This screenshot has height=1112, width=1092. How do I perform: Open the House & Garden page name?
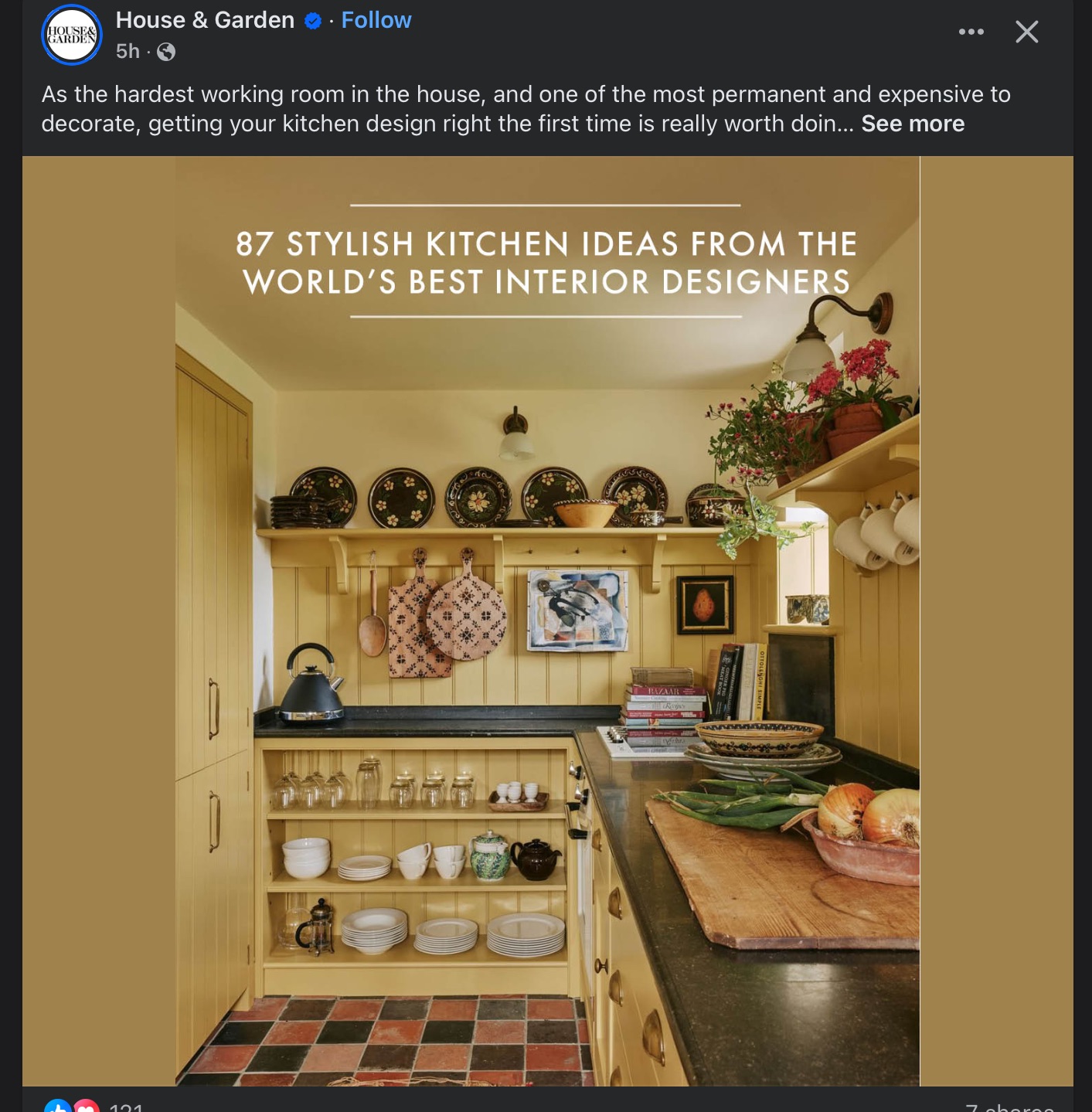pyautogui.click(x=205, y=20)
